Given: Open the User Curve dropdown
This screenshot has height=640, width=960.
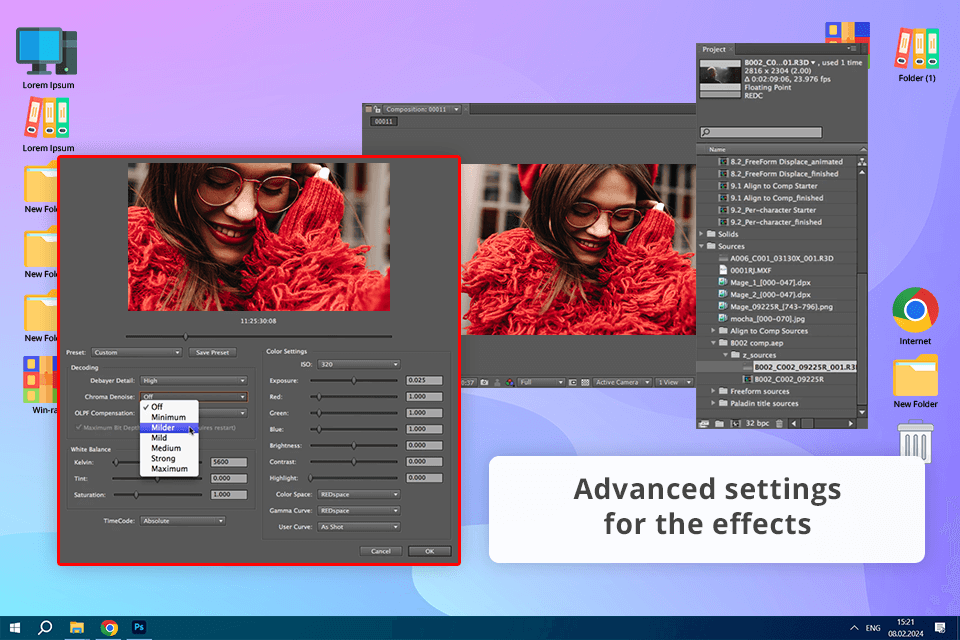Looking at the screenshot, I should 359,527.
